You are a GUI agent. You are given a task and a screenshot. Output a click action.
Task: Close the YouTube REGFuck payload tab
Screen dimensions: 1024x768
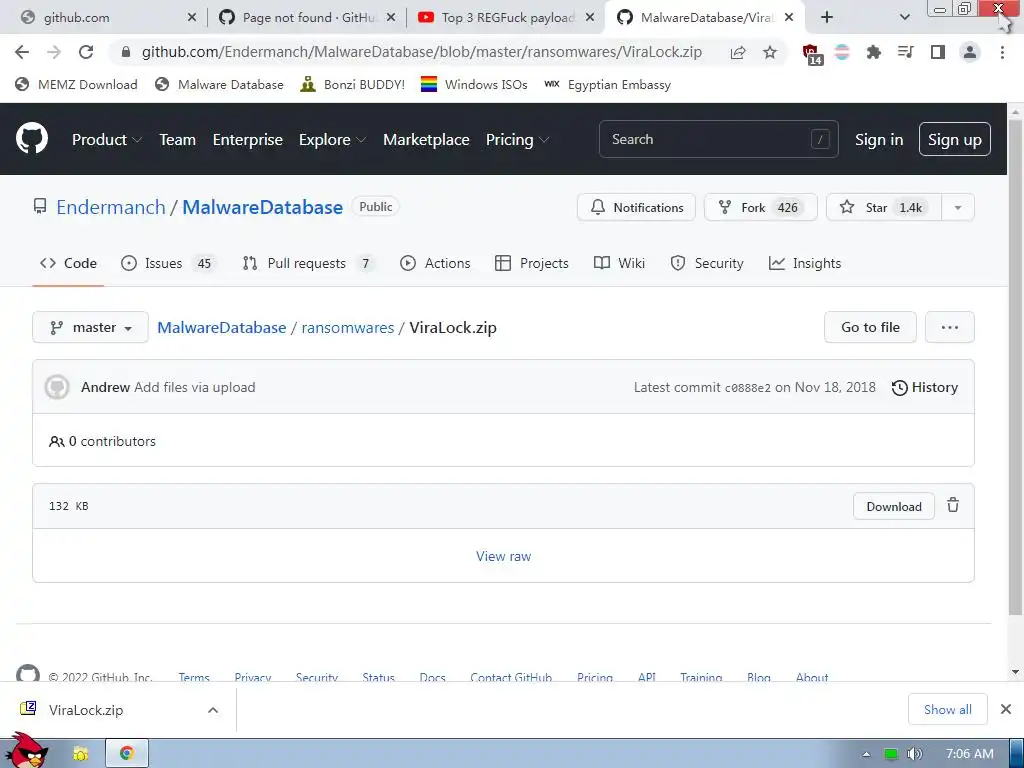click(590, 18)
